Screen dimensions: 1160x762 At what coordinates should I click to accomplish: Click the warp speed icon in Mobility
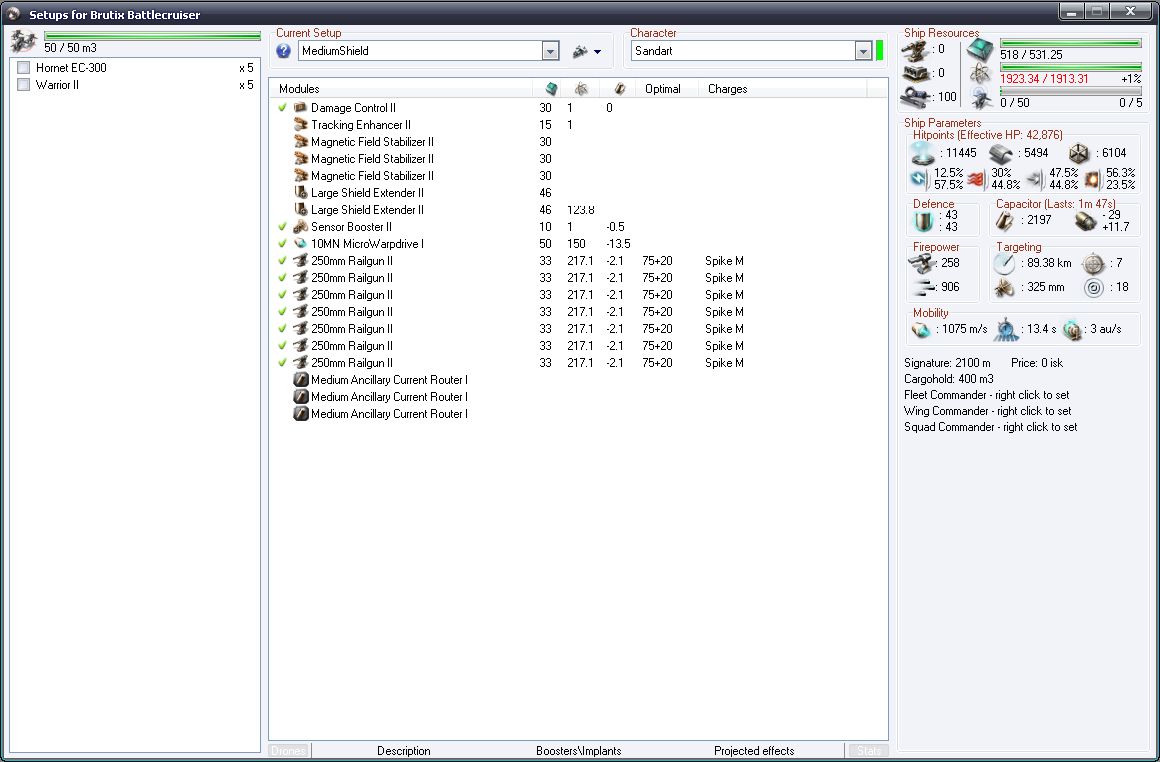coord(1072,329)
